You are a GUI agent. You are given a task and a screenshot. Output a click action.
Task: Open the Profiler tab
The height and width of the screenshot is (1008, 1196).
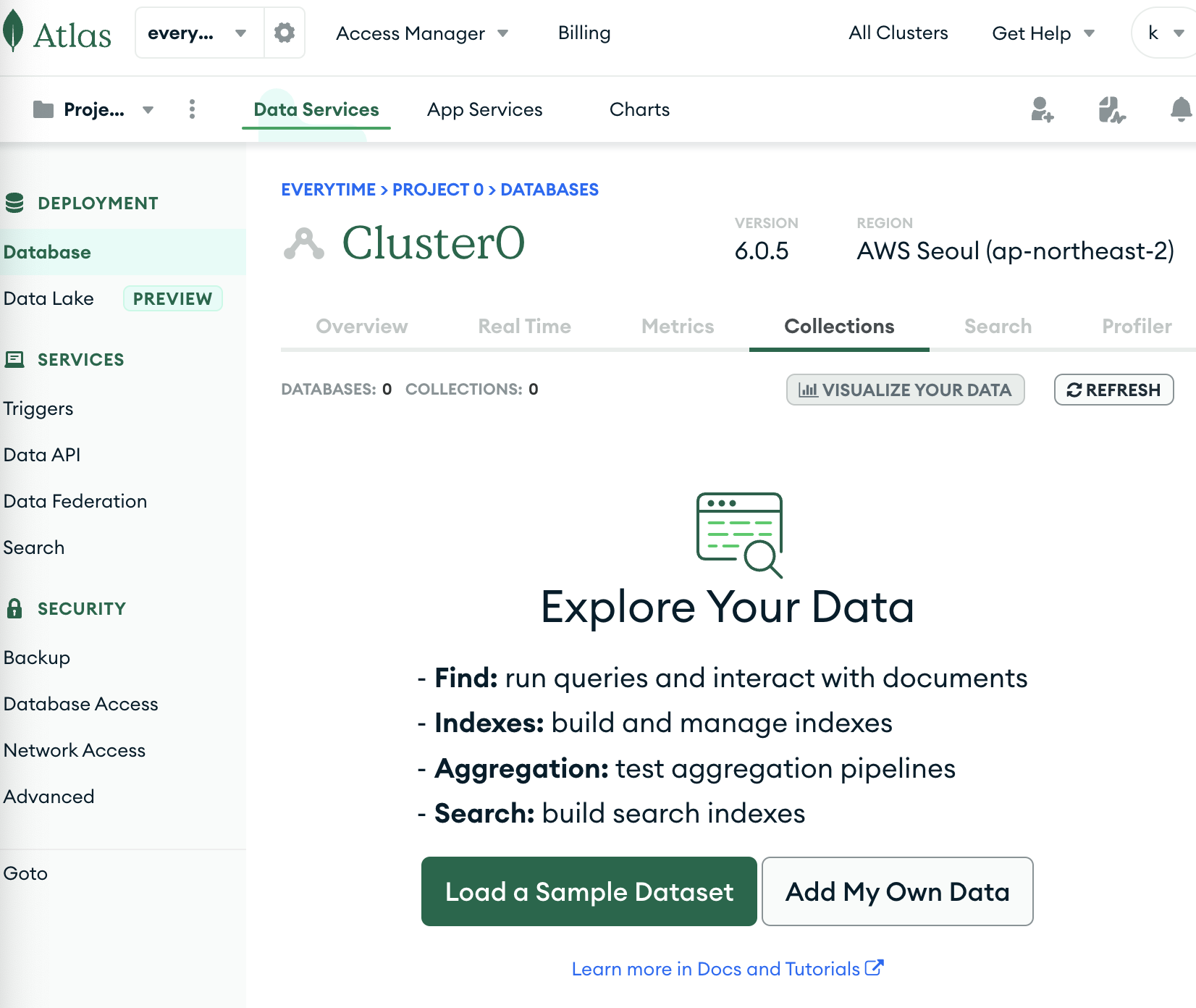click(x=1137, y=326)
